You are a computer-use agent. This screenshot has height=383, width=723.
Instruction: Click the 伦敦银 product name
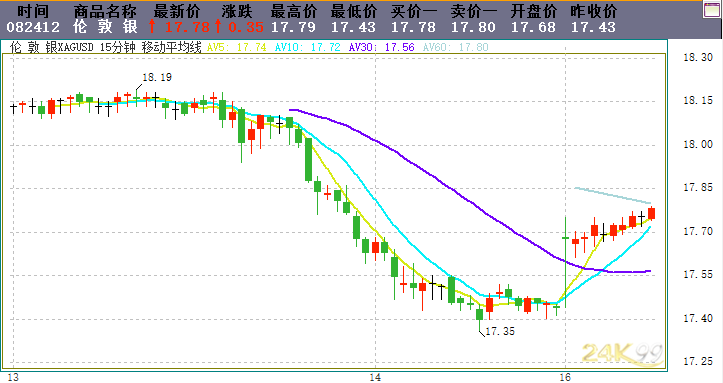105,27
